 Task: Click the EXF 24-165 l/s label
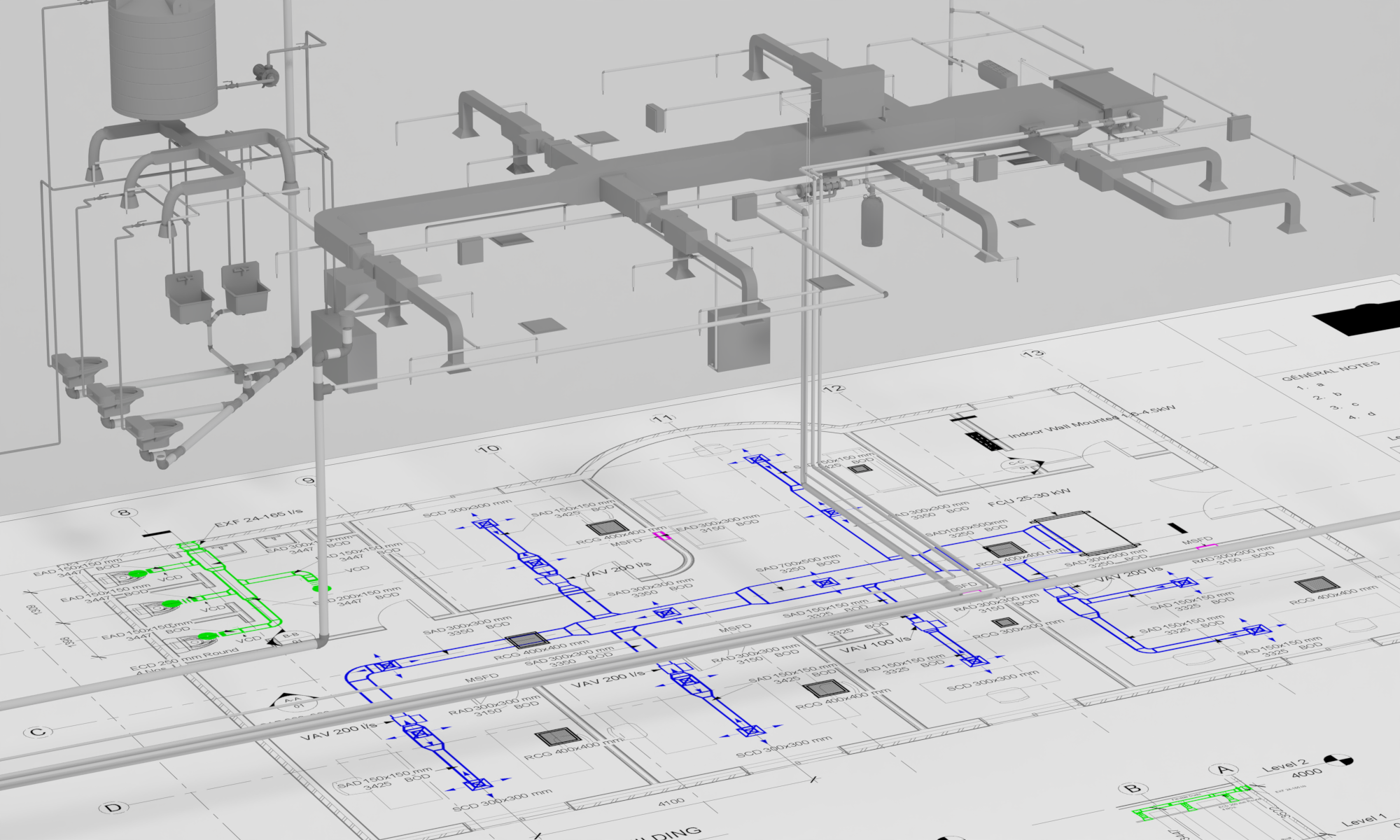258,518
